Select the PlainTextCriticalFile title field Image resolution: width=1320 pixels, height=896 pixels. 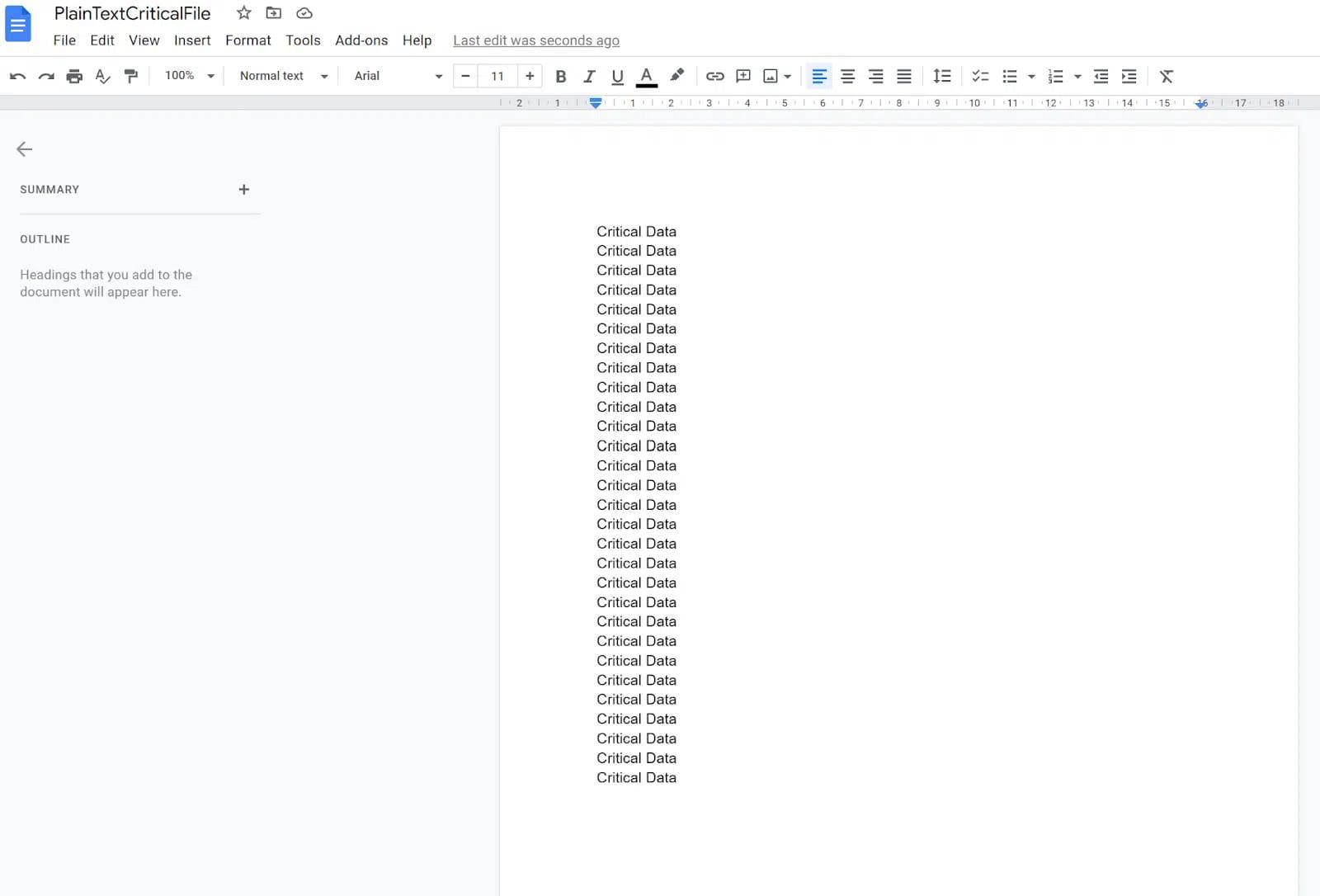pos(131,13)
